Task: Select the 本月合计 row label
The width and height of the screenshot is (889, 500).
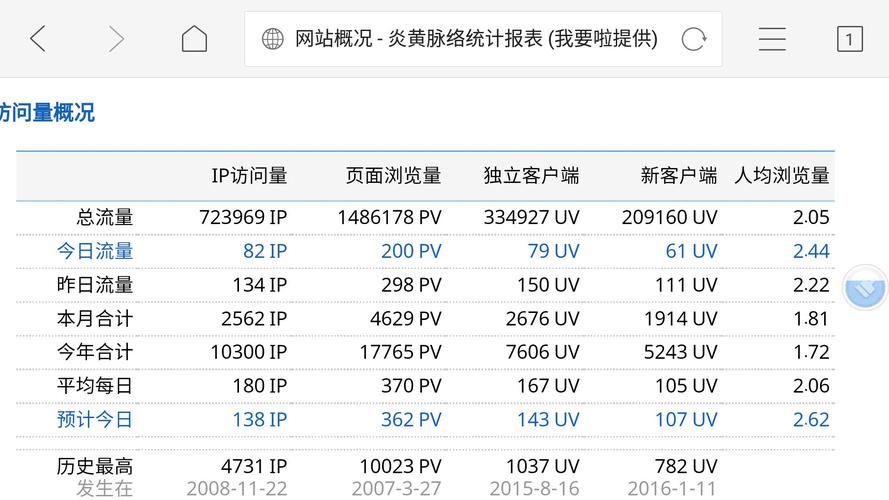Action: (95, 319)
